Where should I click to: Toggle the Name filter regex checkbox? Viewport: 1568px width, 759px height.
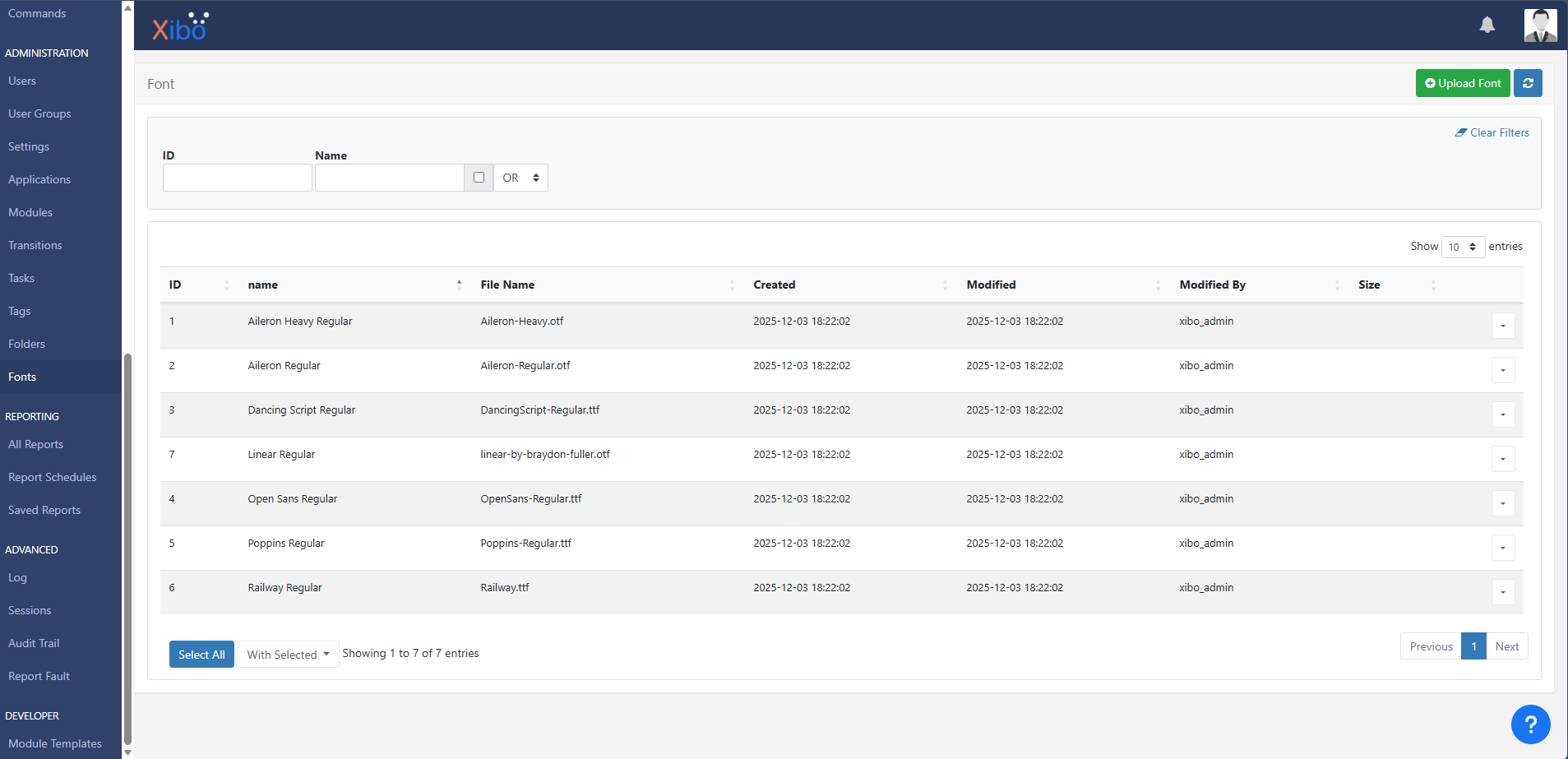(x=479, y=178)
